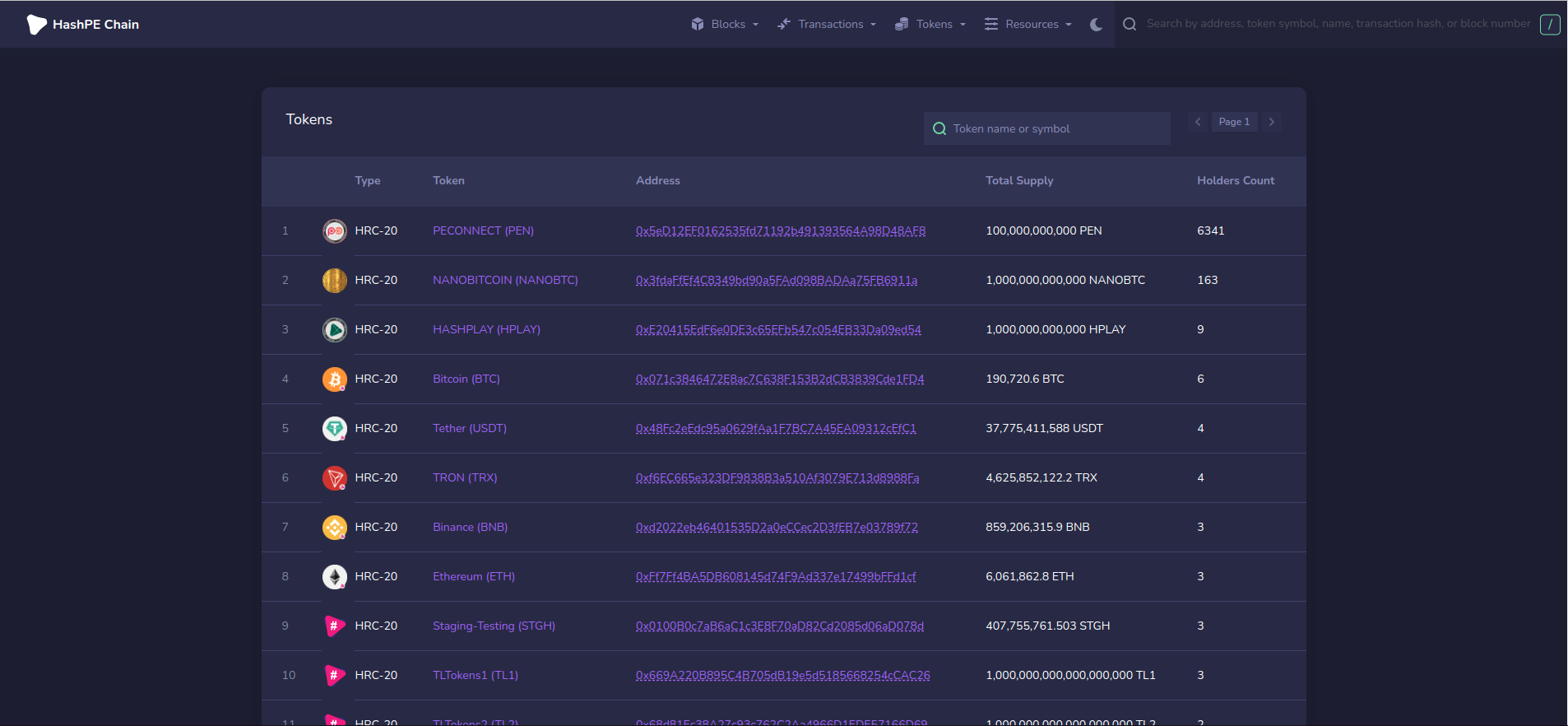Screen dimensions: 1568x726
Task: Click the red TRON logo icon
Action: coord(334,478)
